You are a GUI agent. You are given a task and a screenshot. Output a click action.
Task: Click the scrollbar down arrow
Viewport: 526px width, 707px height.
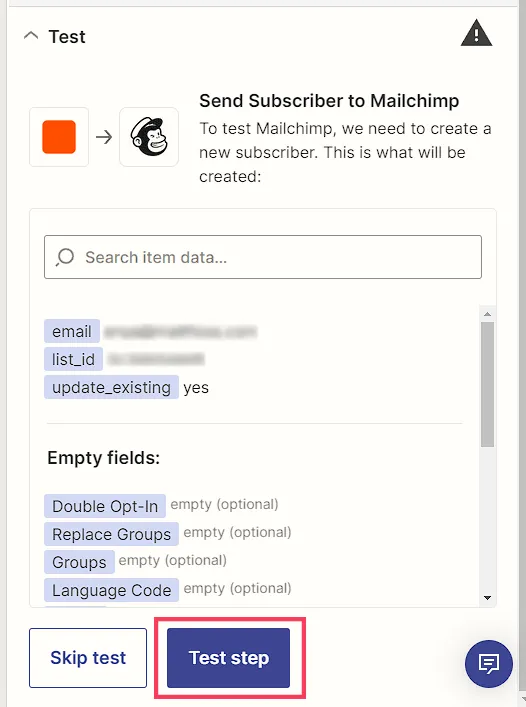pyautogui.click(x=487, y=598)
